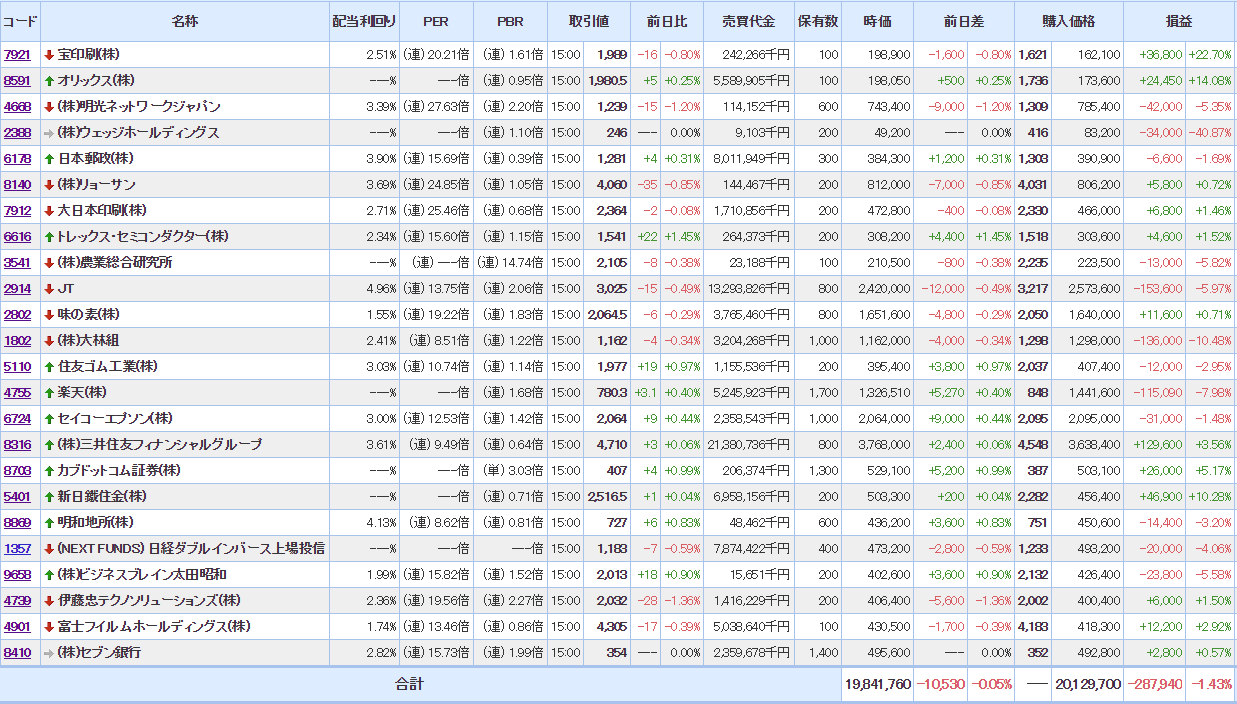This screenshot has height=704, width=1237.
Task: Open stock code link 1357
Action: 17,548
